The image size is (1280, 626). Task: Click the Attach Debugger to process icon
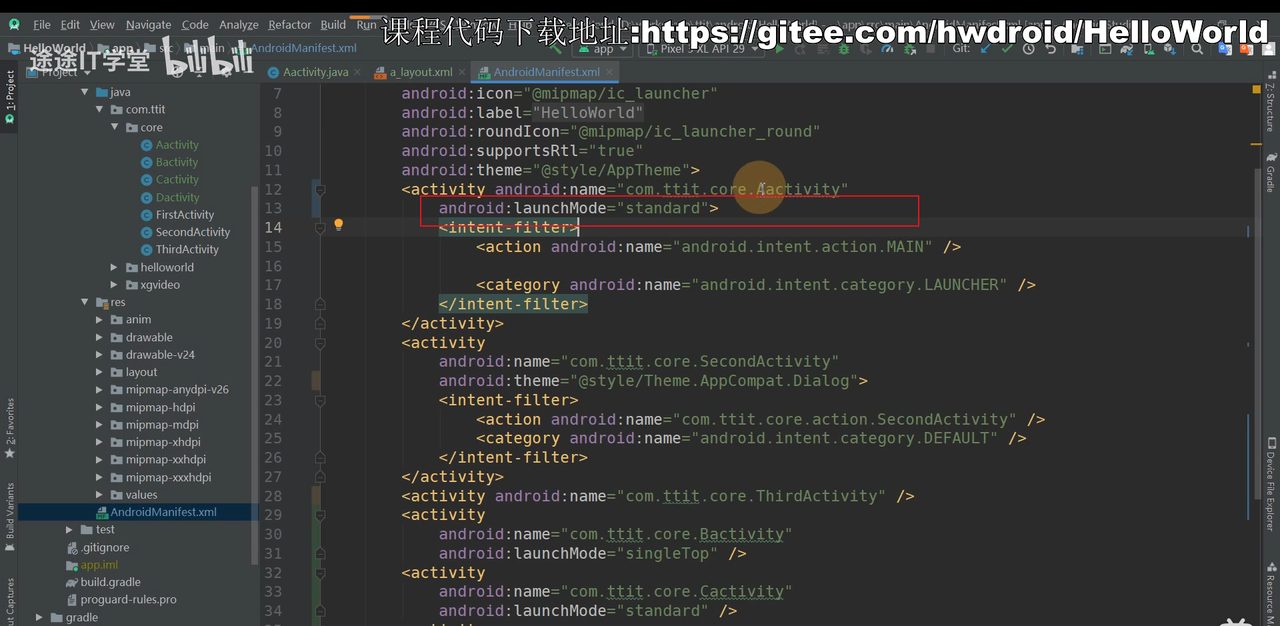[910, 49]
